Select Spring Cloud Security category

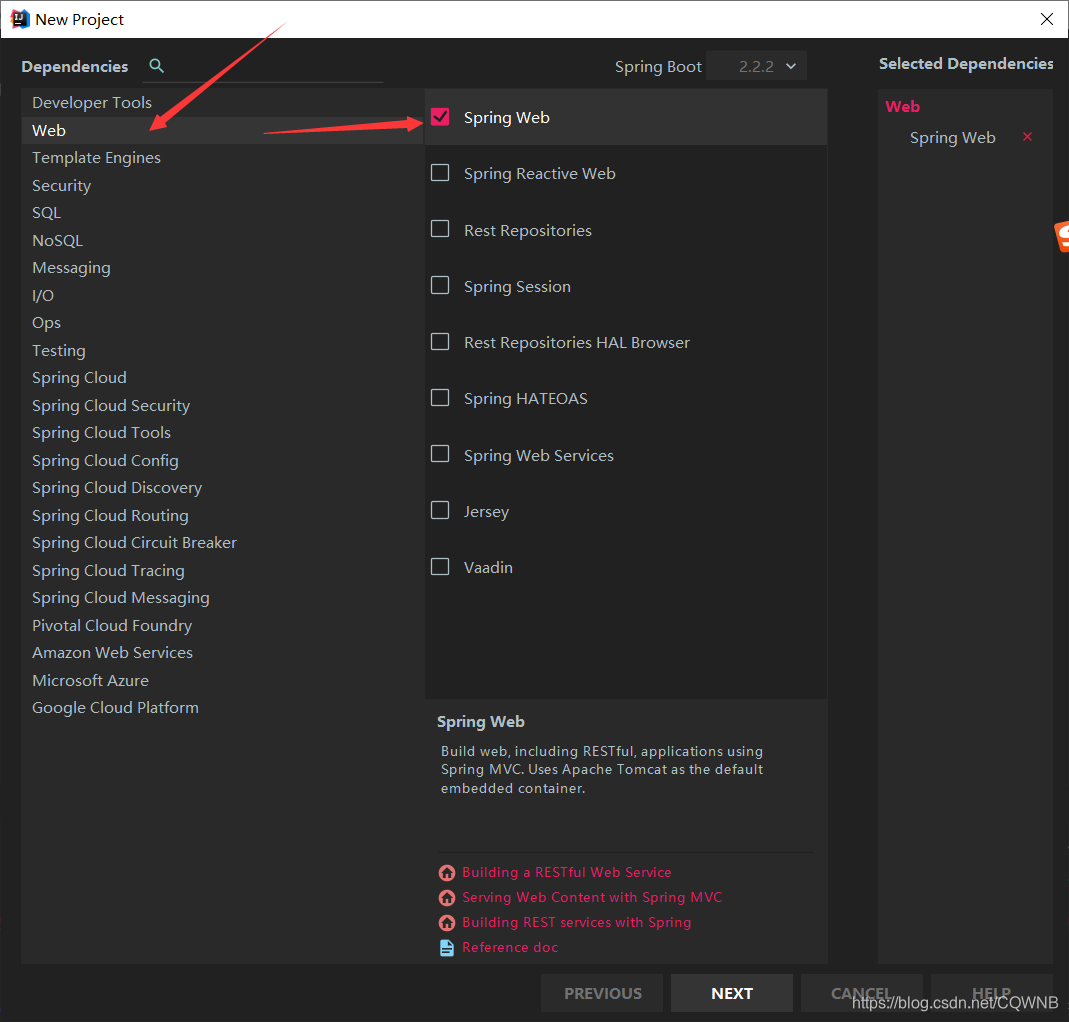[222, 406]
